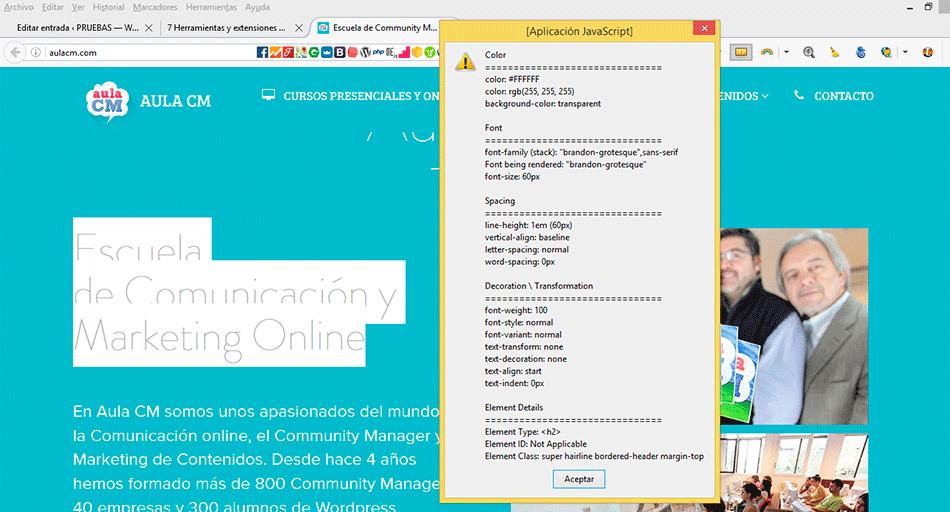Viewport: 950px width, 512px height.
Task: Click the dark B bookmark icon
Action: [x=340, y=52]
